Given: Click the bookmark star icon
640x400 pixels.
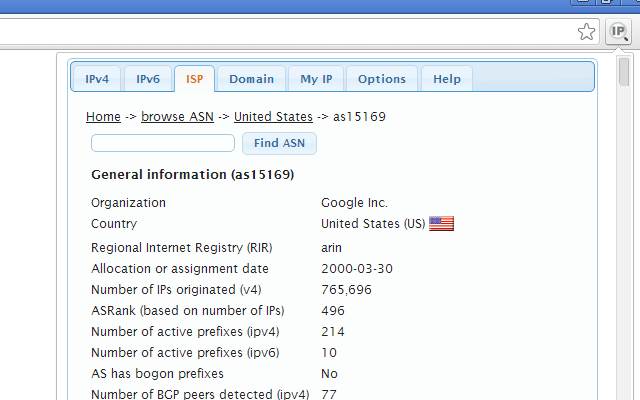Looking at the screenshot, I should [x=587, y=32].
